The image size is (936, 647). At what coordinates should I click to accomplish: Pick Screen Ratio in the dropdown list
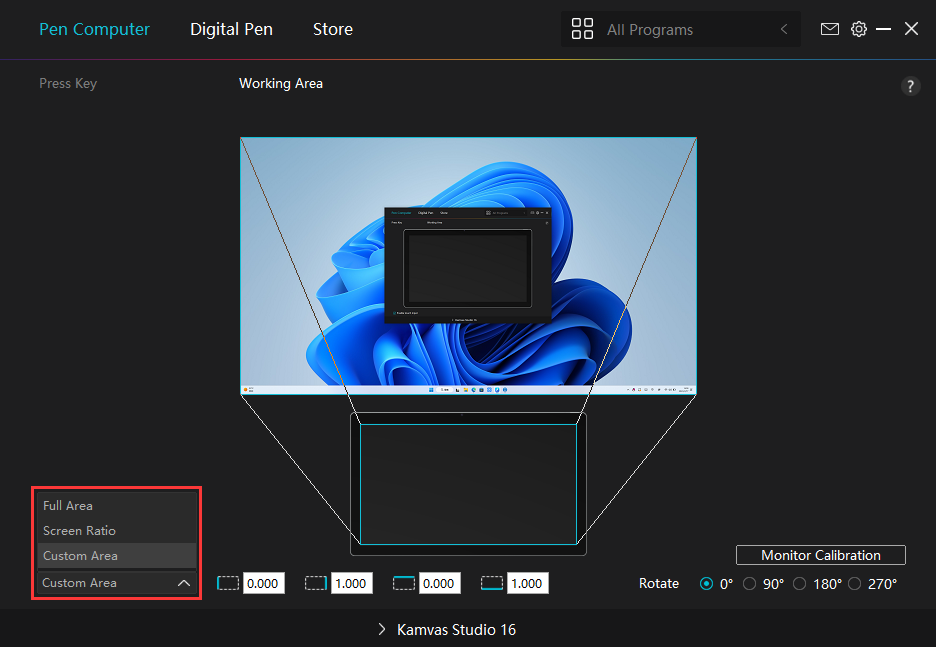[x=79, y=531]
